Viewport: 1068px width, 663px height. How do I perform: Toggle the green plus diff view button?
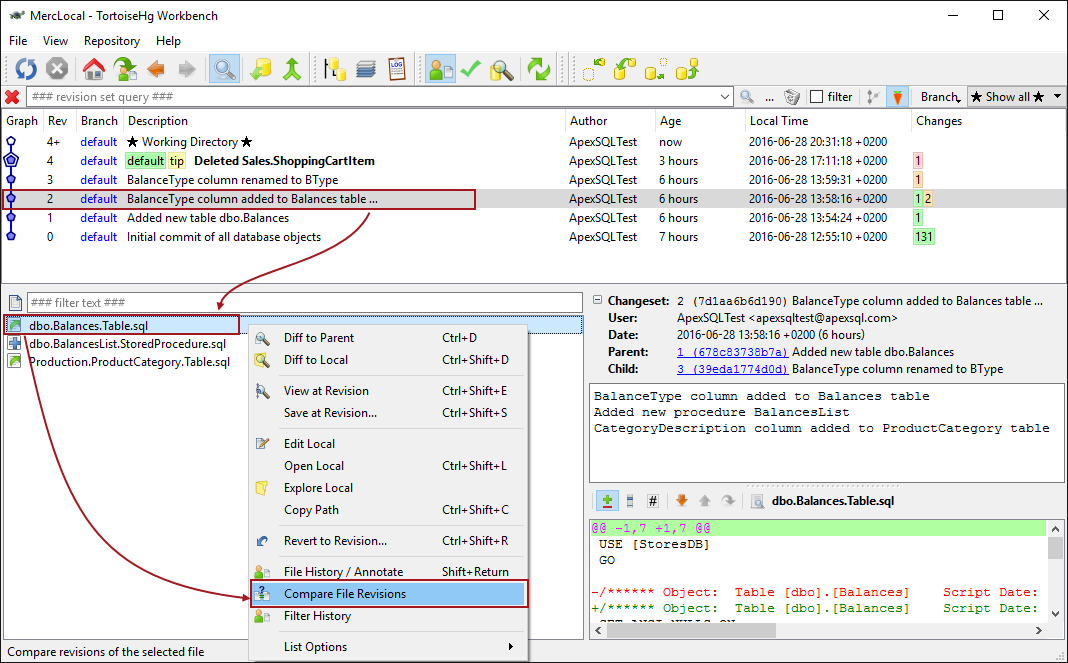click(x=606, y=501)
